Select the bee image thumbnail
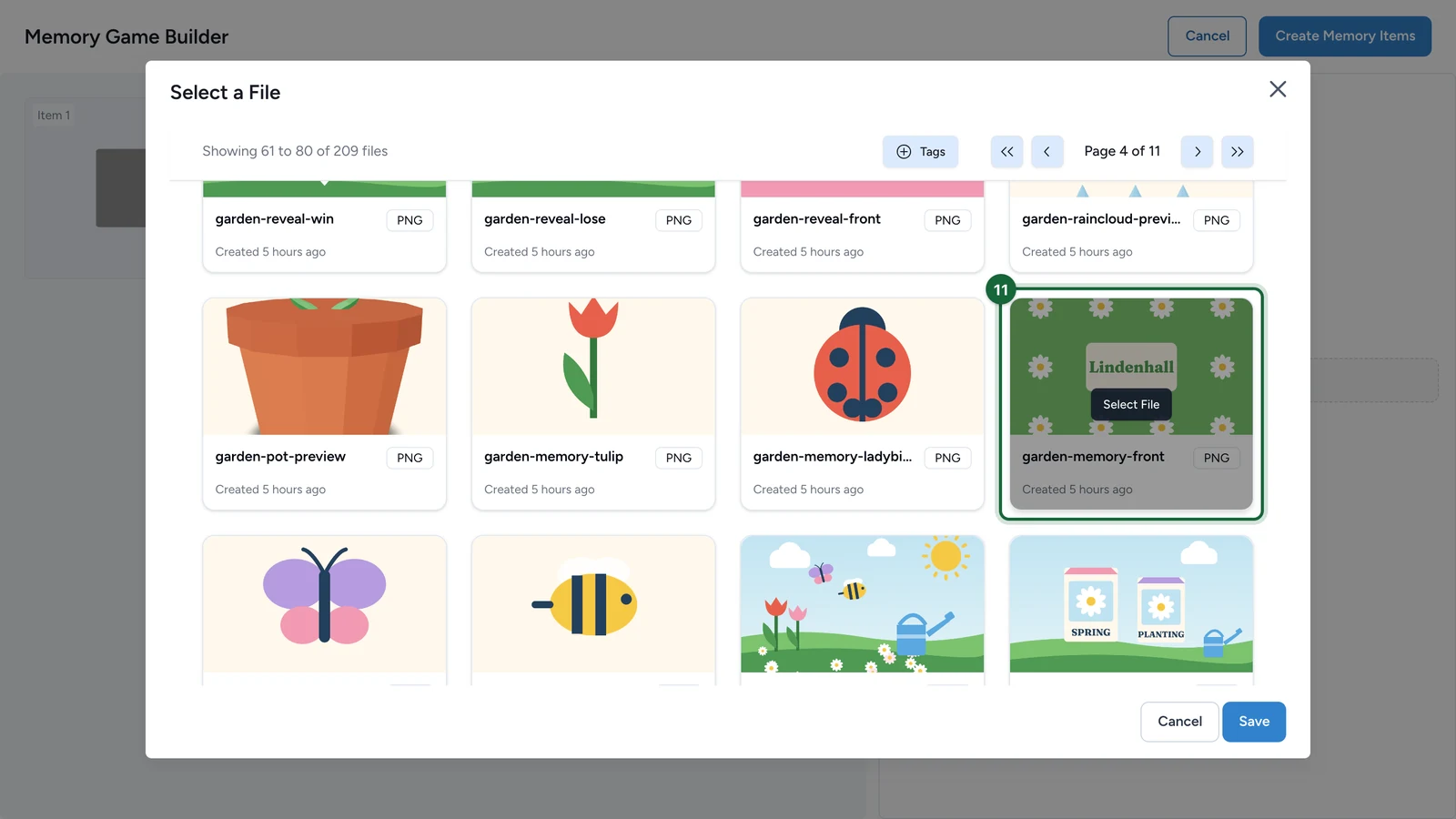 point(593,604)
